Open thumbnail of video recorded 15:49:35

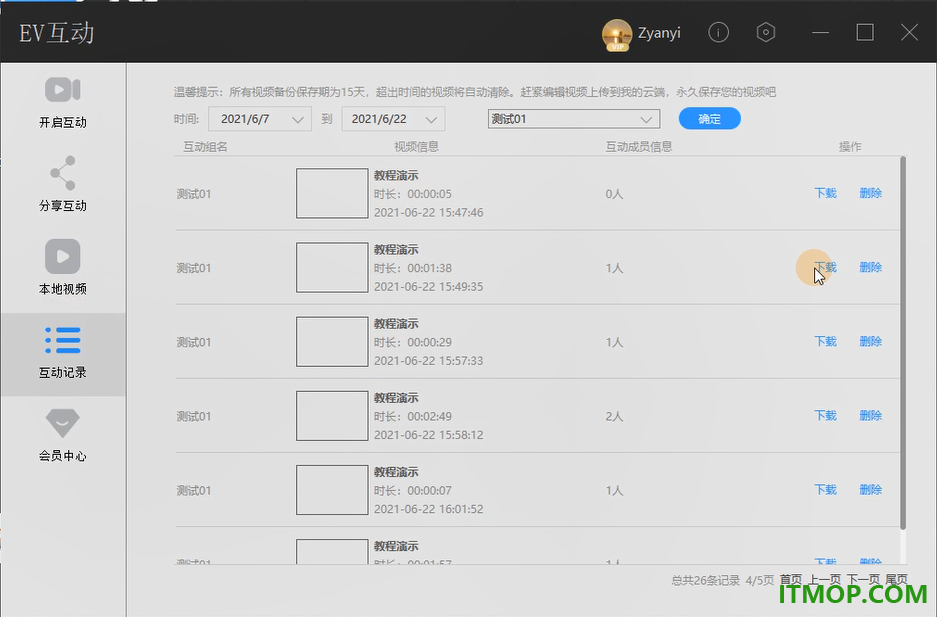(332, 267)
